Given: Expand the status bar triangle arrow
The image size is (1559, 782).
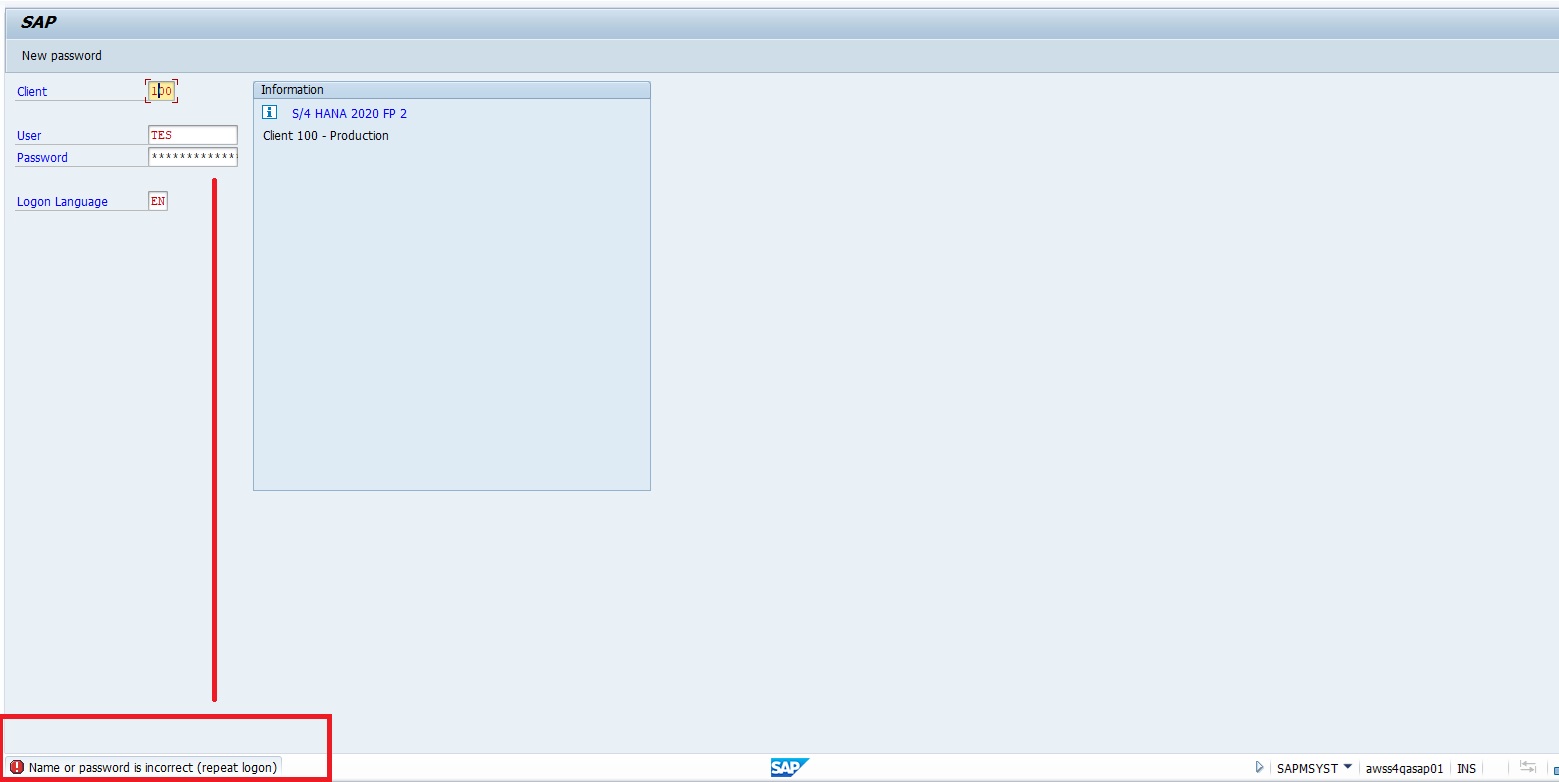Looking at the screenshot, I should pos(1259,767).
